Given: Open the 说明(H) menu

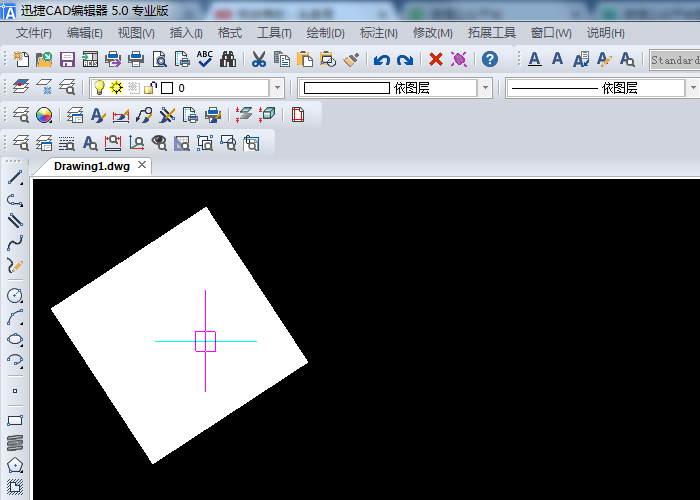Looking at the screenshot, I should coord(605,33).
